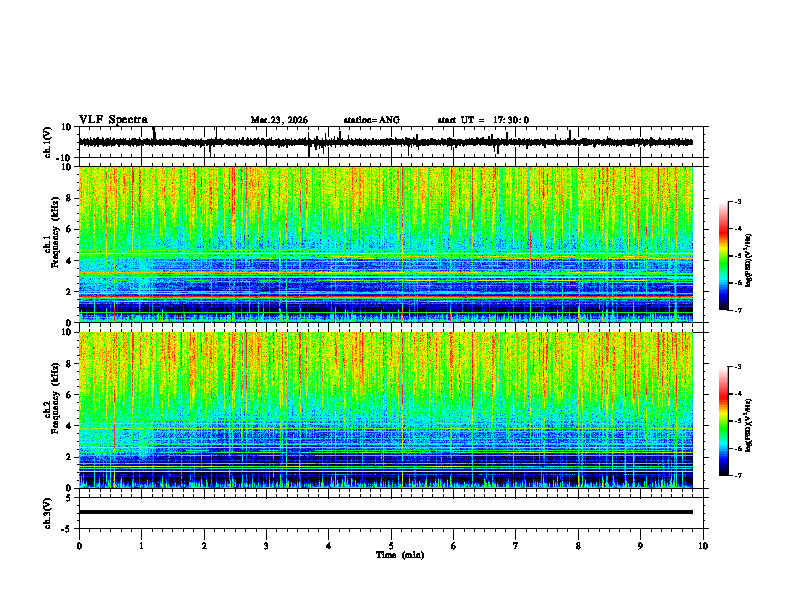
Task: Click the time axis tick label "1"
Action: (141, 546)
